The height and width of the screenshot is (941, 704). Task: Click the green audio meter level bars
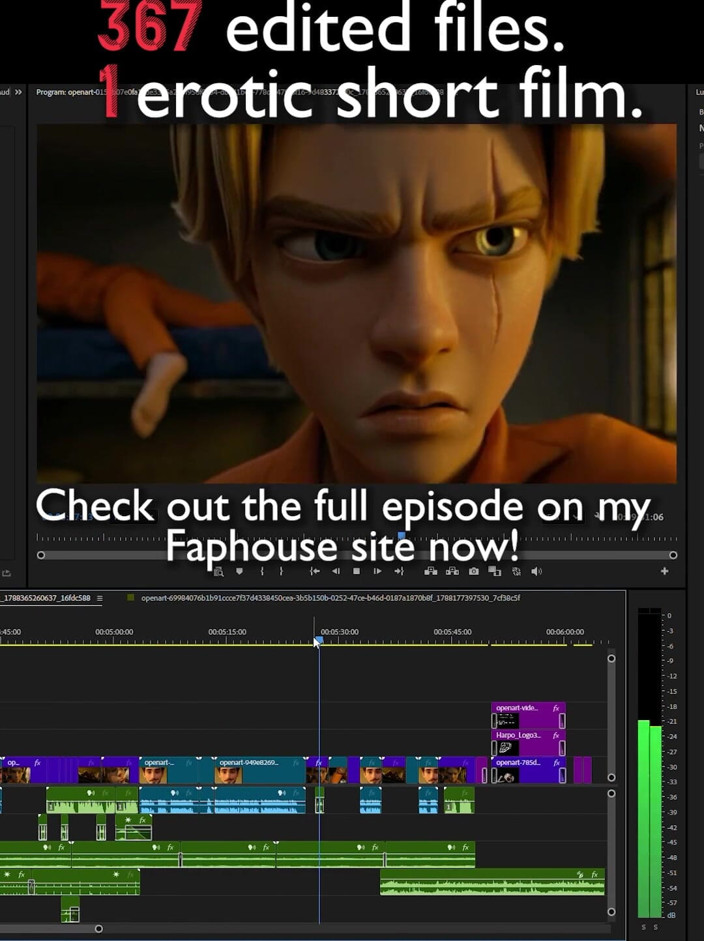coord(649,819)
